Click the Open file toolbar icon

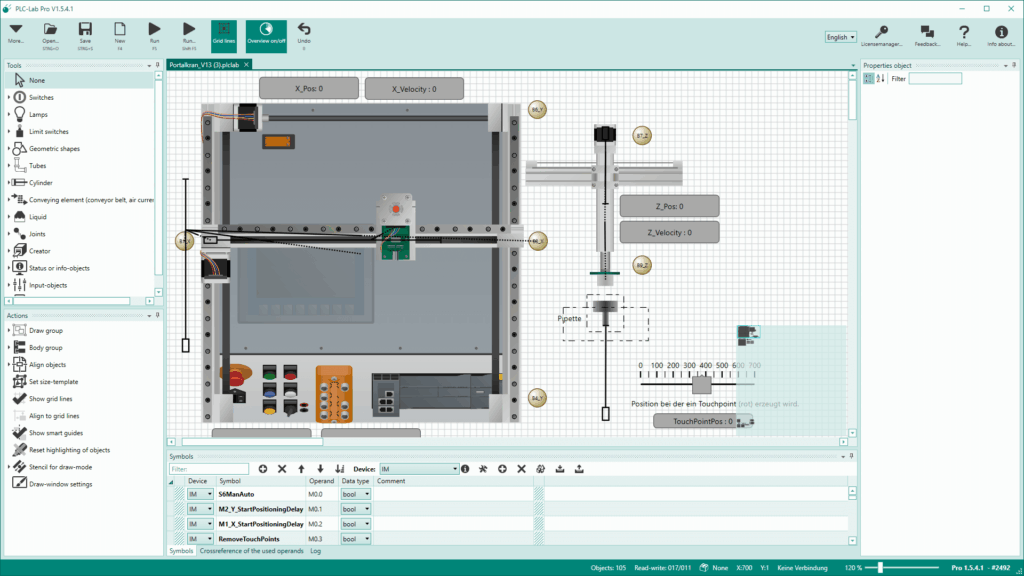tap(50, 36)
